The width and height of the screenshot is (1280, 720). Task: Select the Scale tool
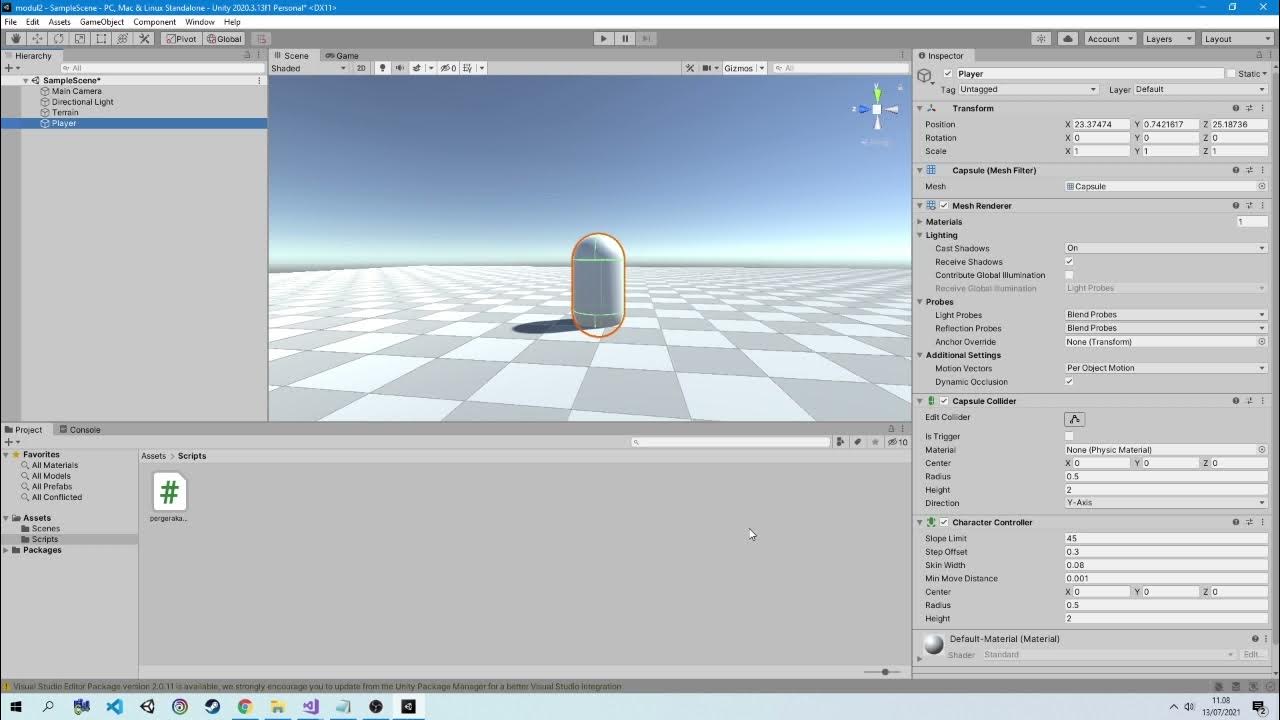coord(80,39)
